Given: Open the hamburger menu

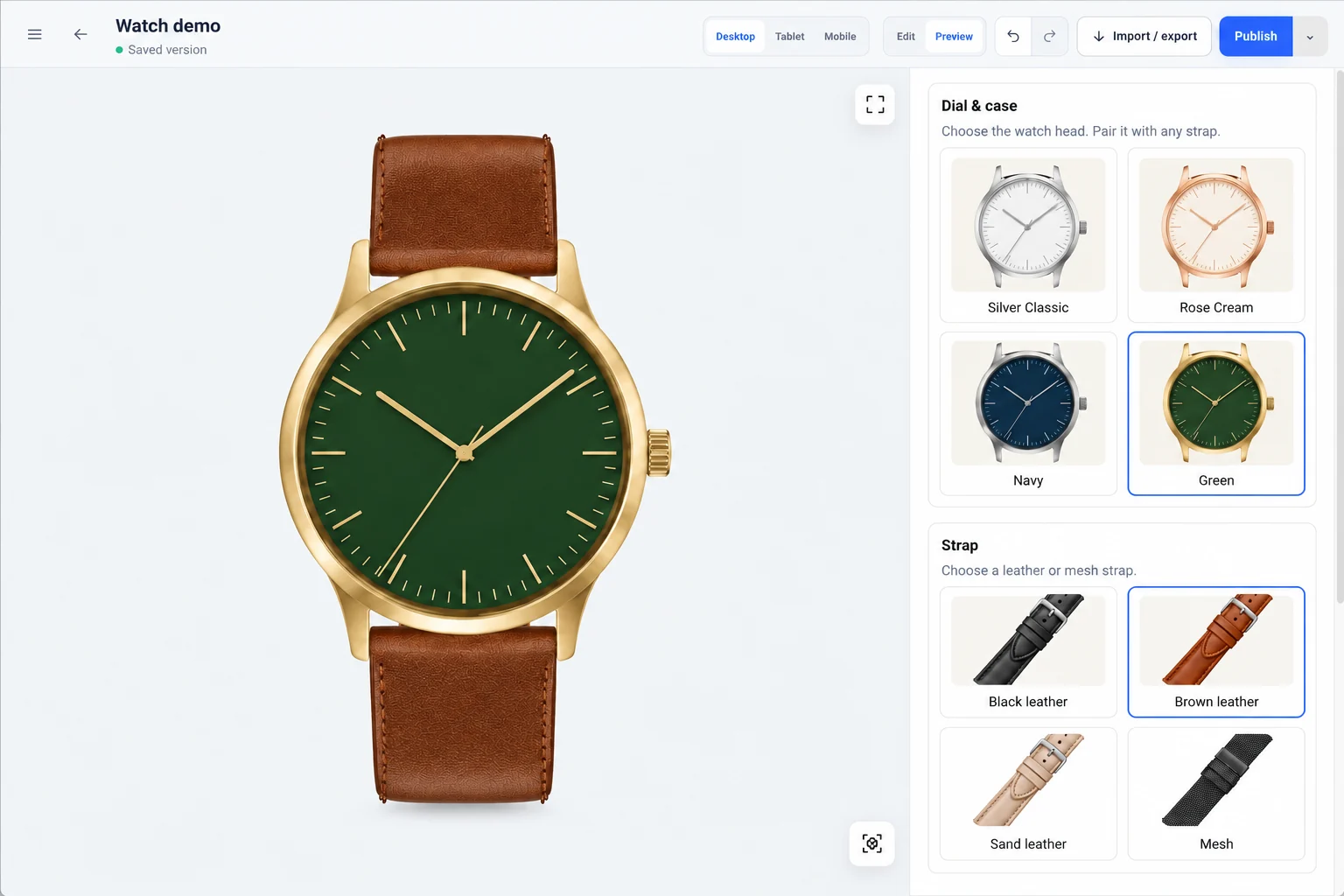Looking at the screenshot, I should click(x=35, y=35).
